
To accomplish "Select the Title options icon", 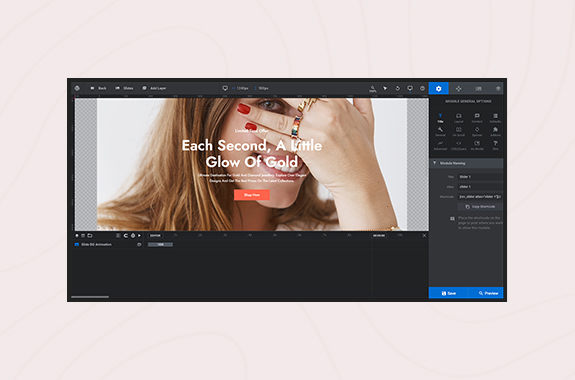I will pyautogui.click(x=440, y=118).
